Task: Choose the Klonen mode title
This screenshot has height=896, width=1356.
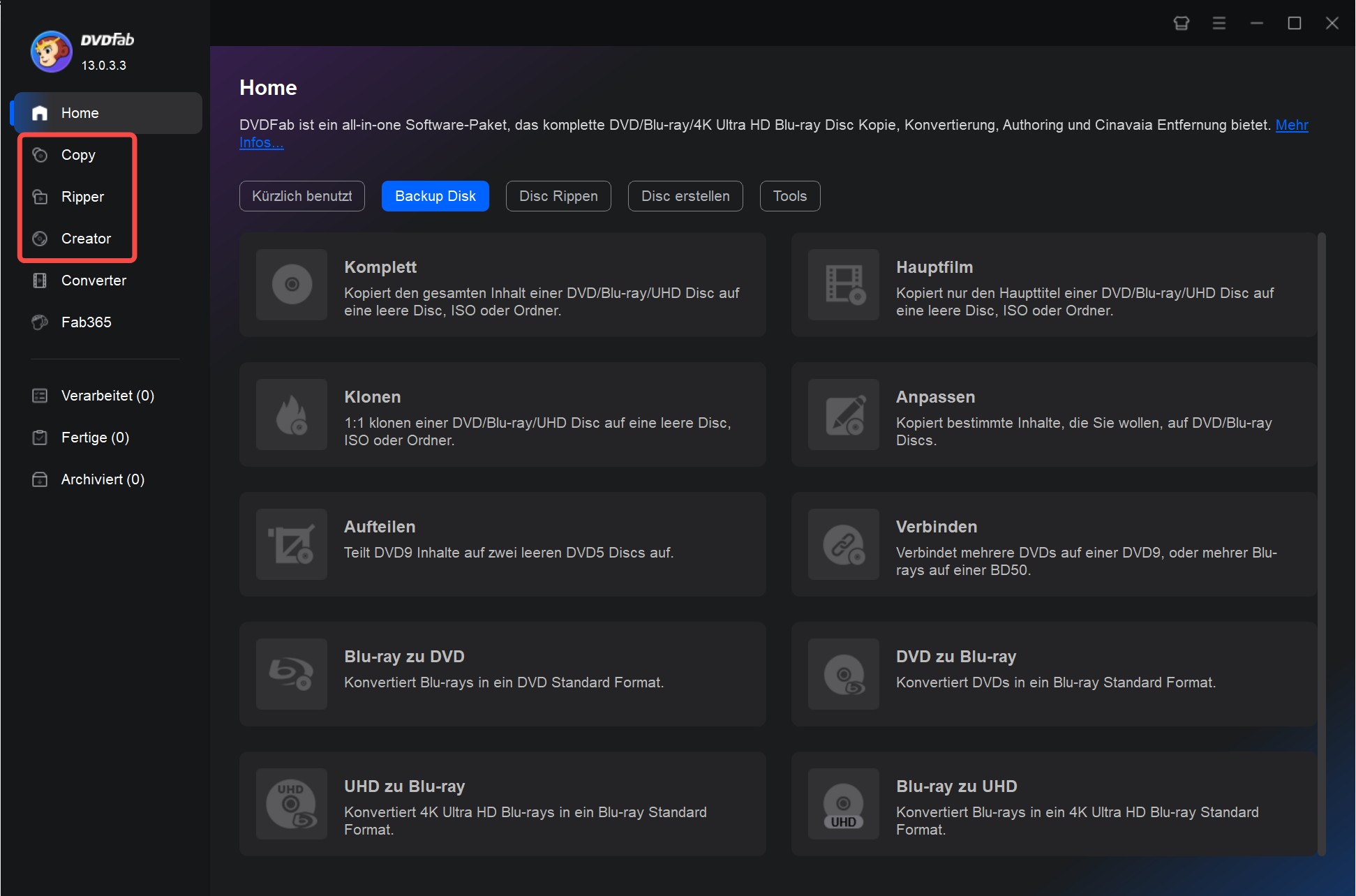Action: click(x=373, y=397)
